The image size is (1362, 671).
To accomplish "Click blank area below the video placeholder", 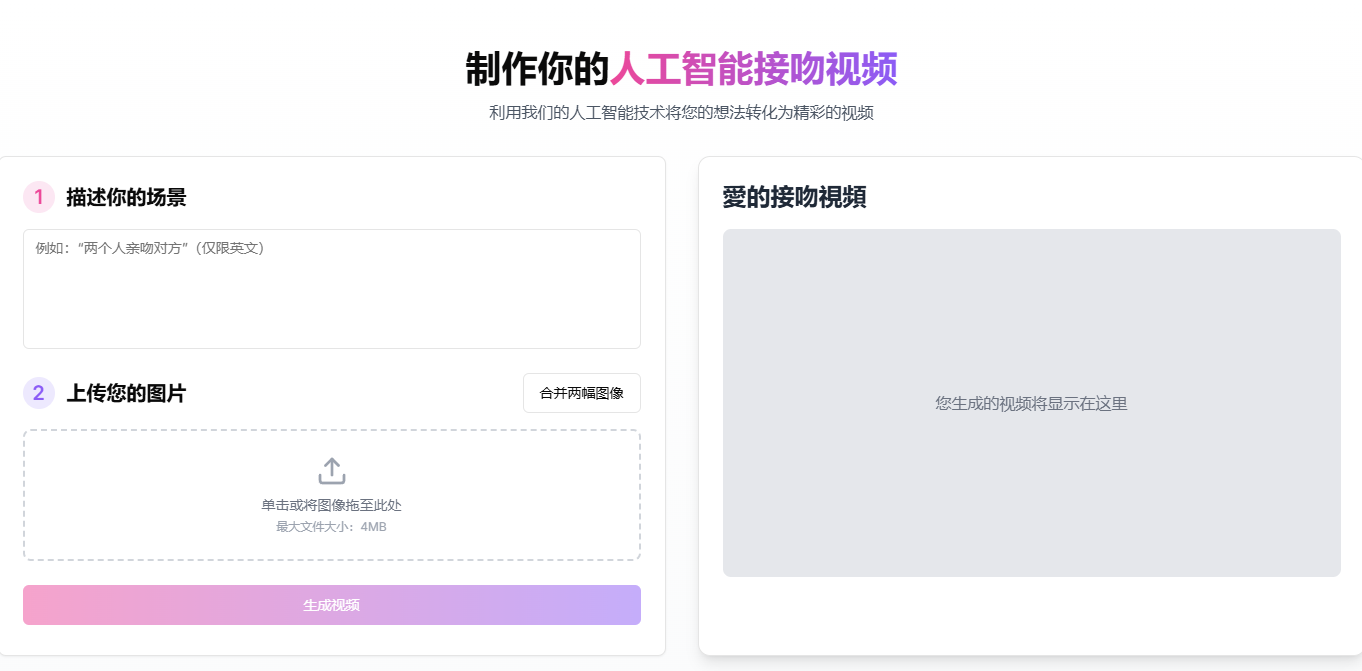I will click(1031, 614).
